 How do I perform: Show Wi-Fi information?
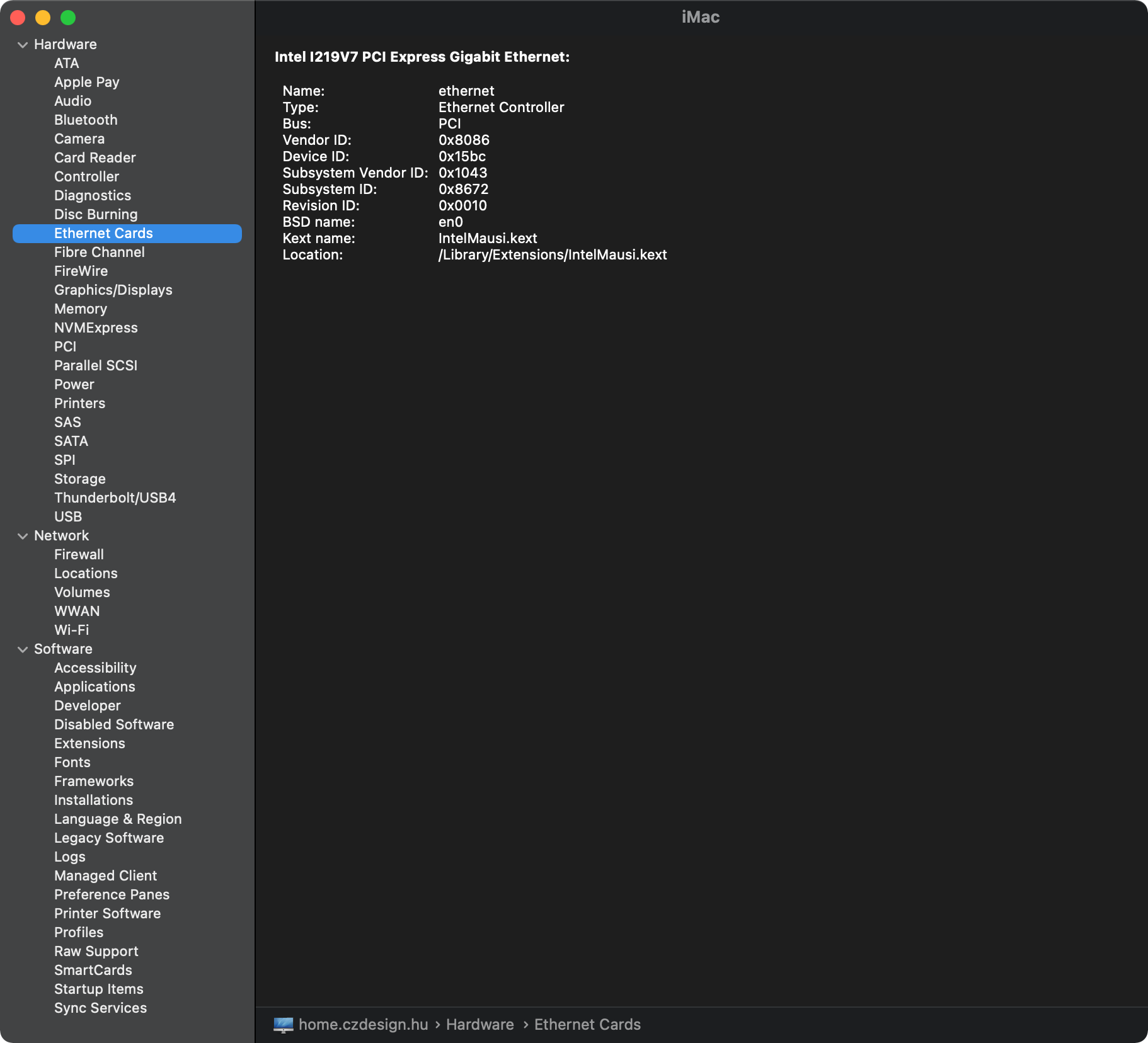72,630
